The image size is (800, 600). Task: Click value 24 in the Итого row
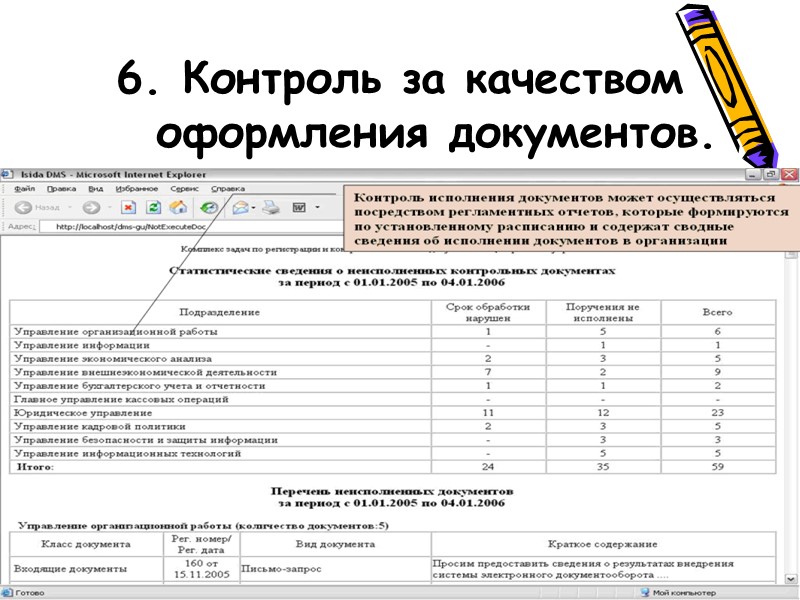click(x=488, y=467)
